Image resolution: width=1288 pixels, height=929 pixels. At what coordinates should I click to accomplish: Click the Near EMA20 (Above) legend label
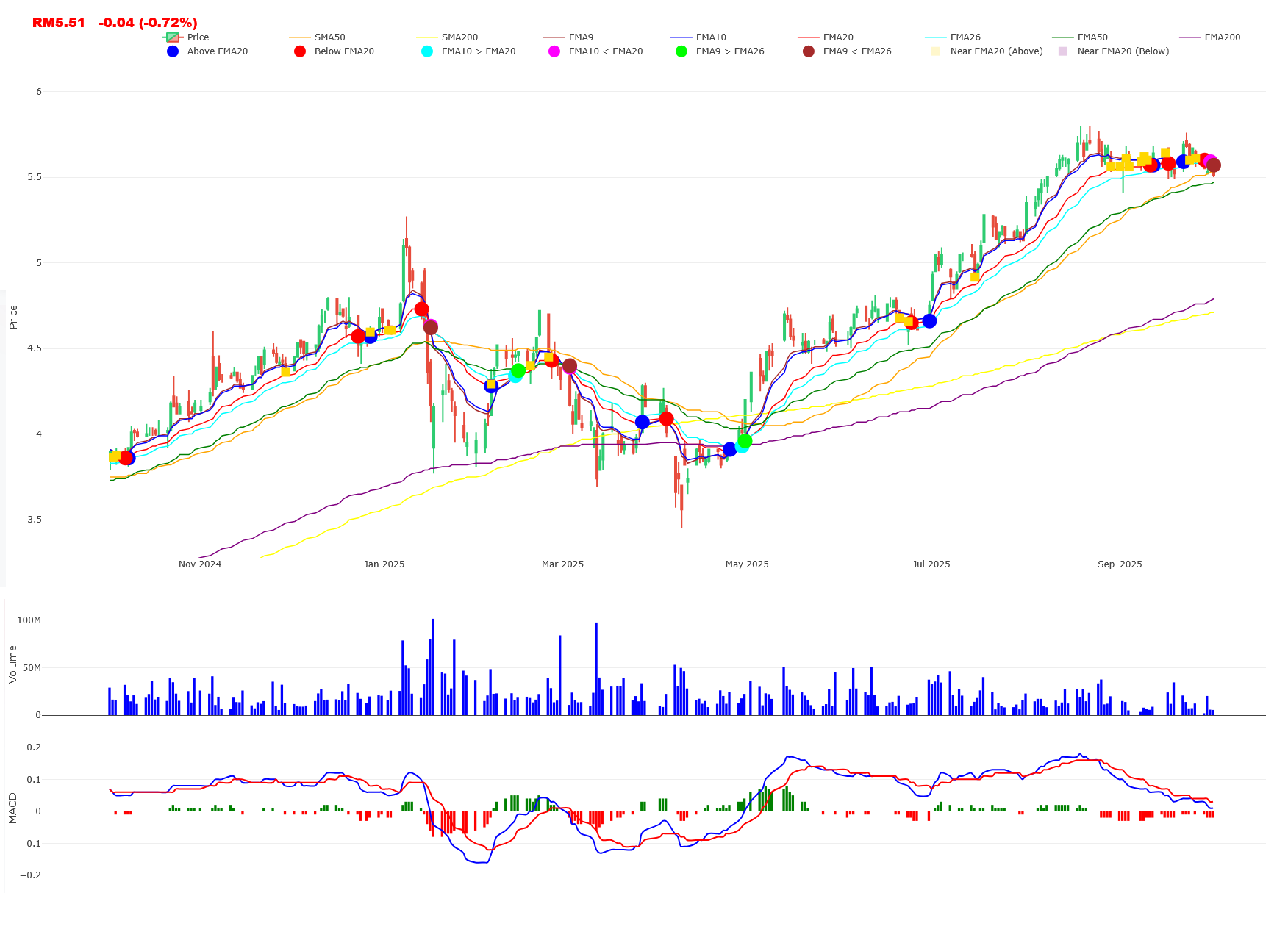tap(995, 51)
